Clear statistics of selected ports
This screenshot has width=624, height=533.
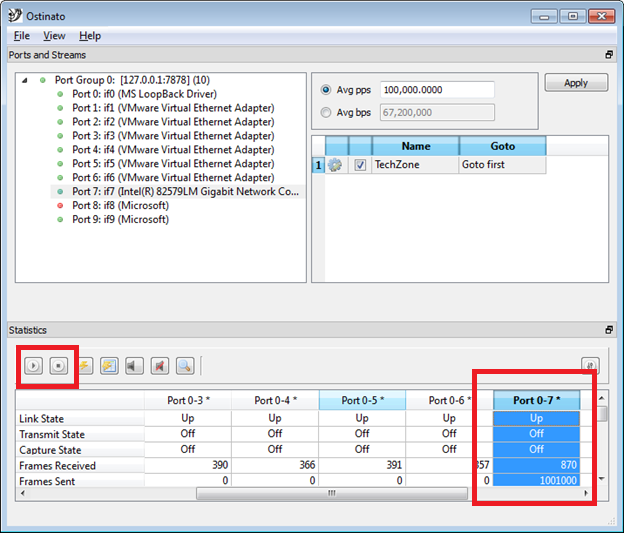click(84, 365)
